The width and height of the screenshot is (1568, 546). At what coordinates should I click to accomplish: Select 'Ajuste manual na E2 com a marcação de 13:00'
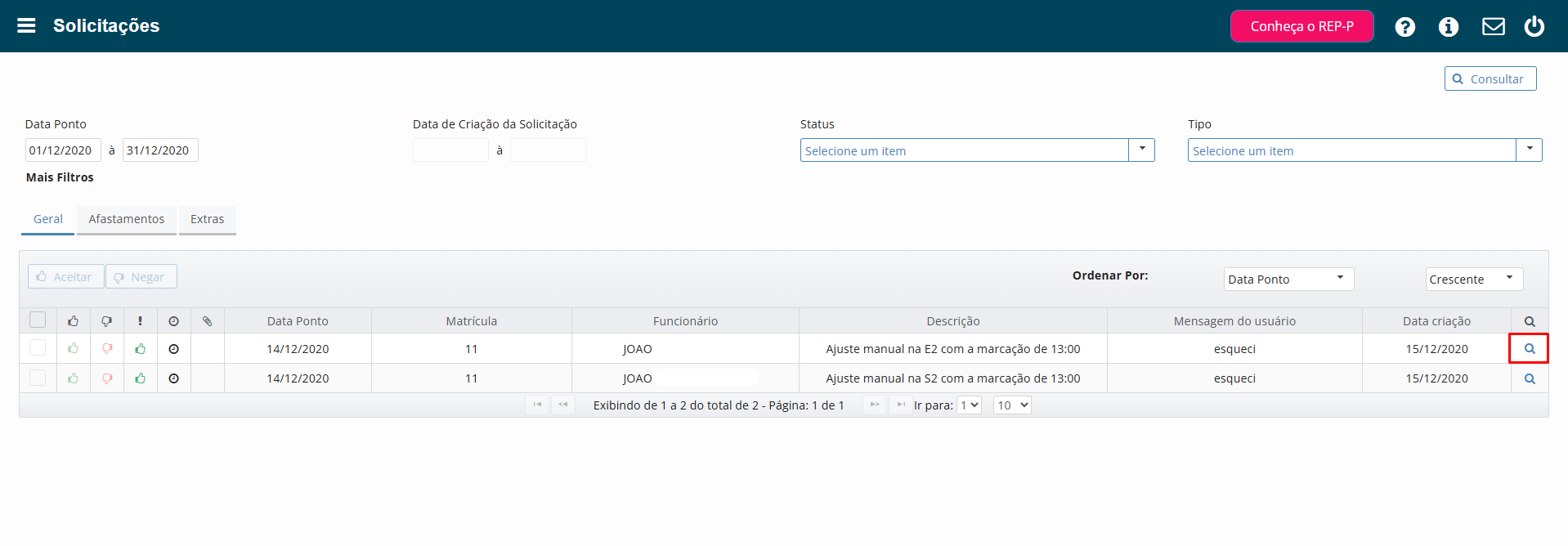(953, 349)
